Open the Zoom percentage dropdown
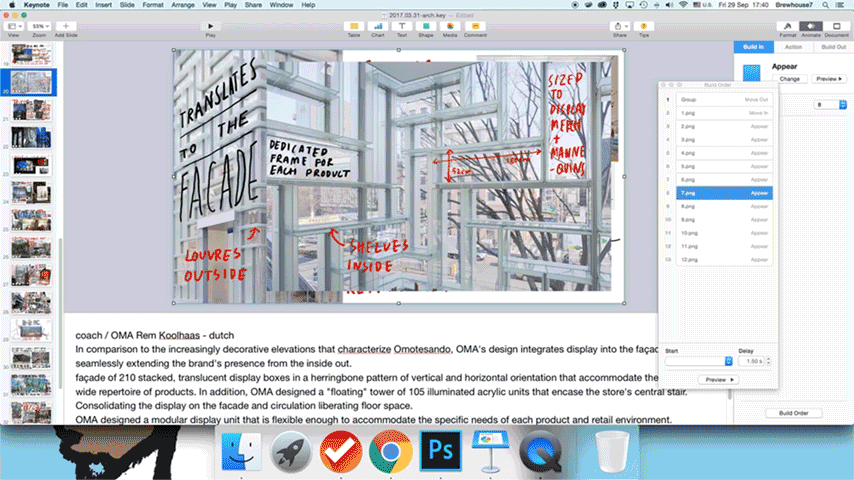The height and width of the screenshot is (480, 854). coord(40,26)
